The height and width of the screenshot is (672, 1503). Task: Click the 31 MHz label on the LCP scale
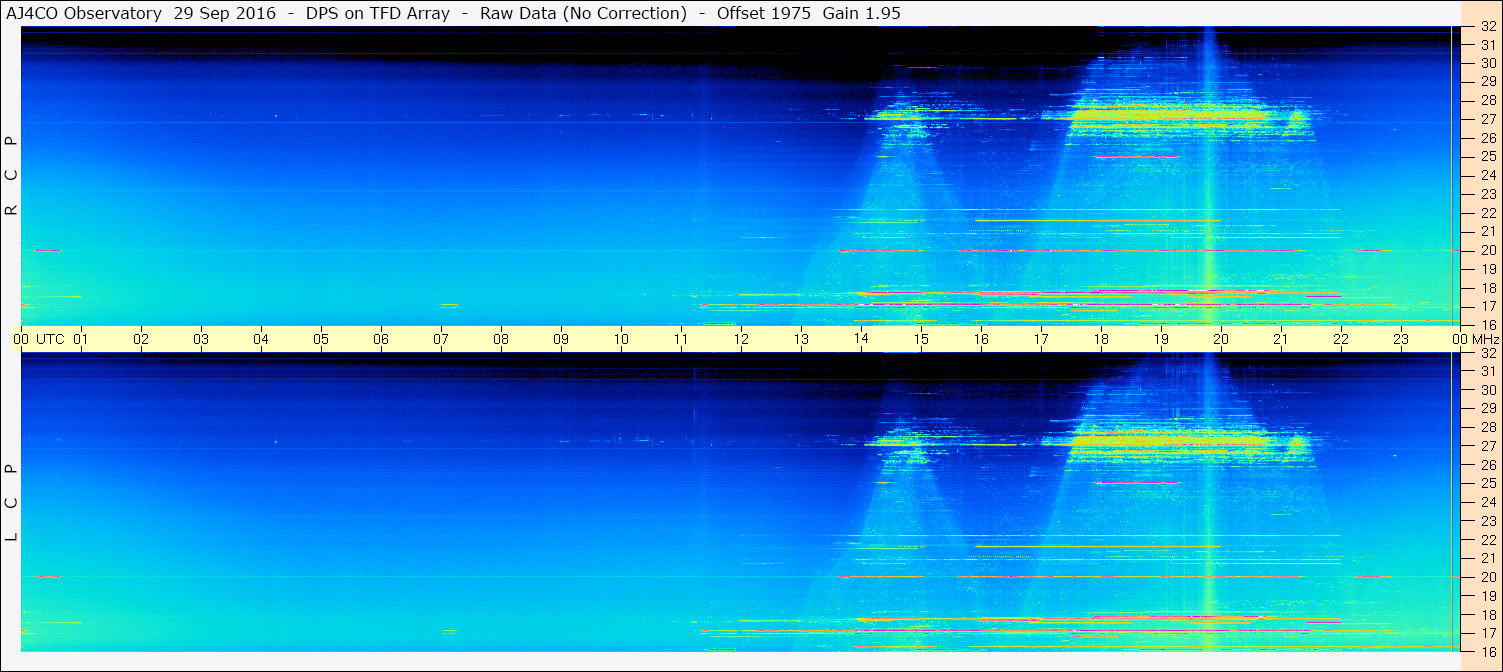pos(1488,371)
